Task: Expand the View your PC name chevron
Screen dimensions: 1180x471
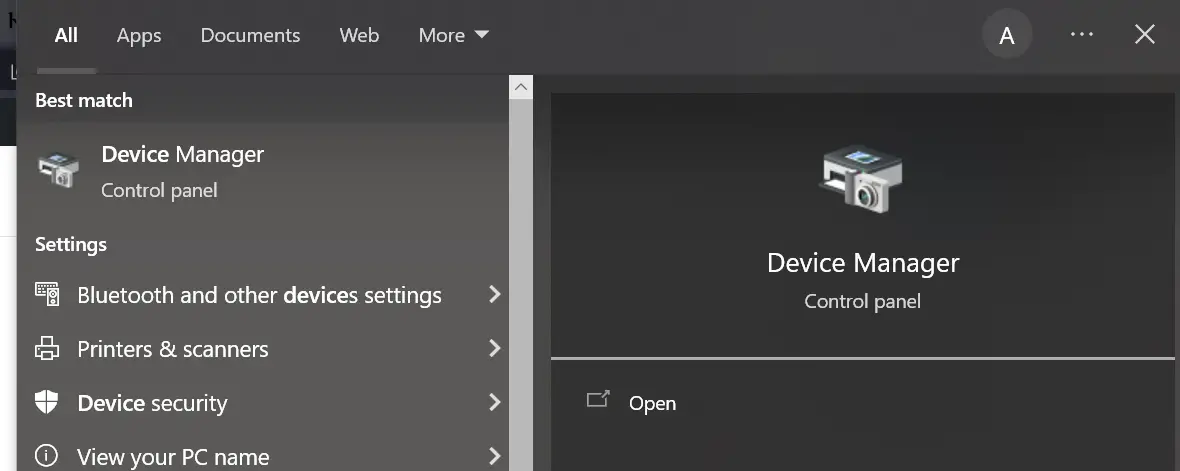Action: [493, 456]
